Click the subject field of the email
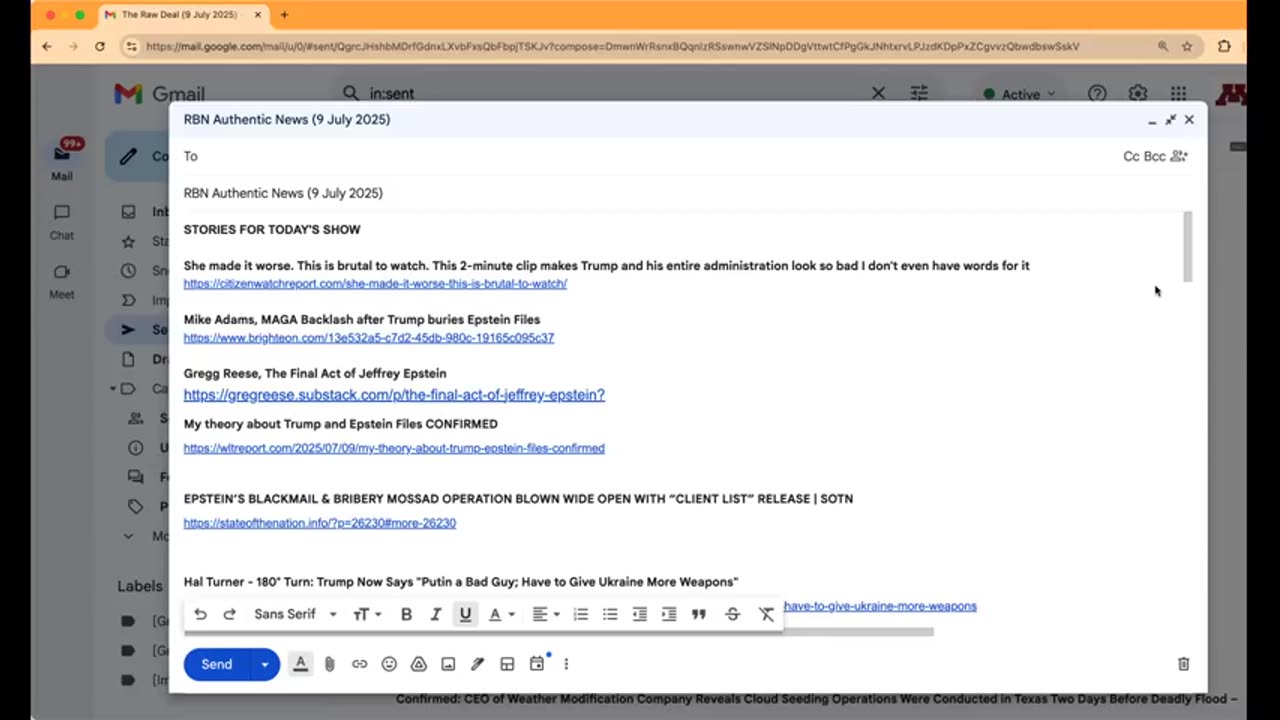The width and height of the screenshot is (1280, 720). pos(686,193)
